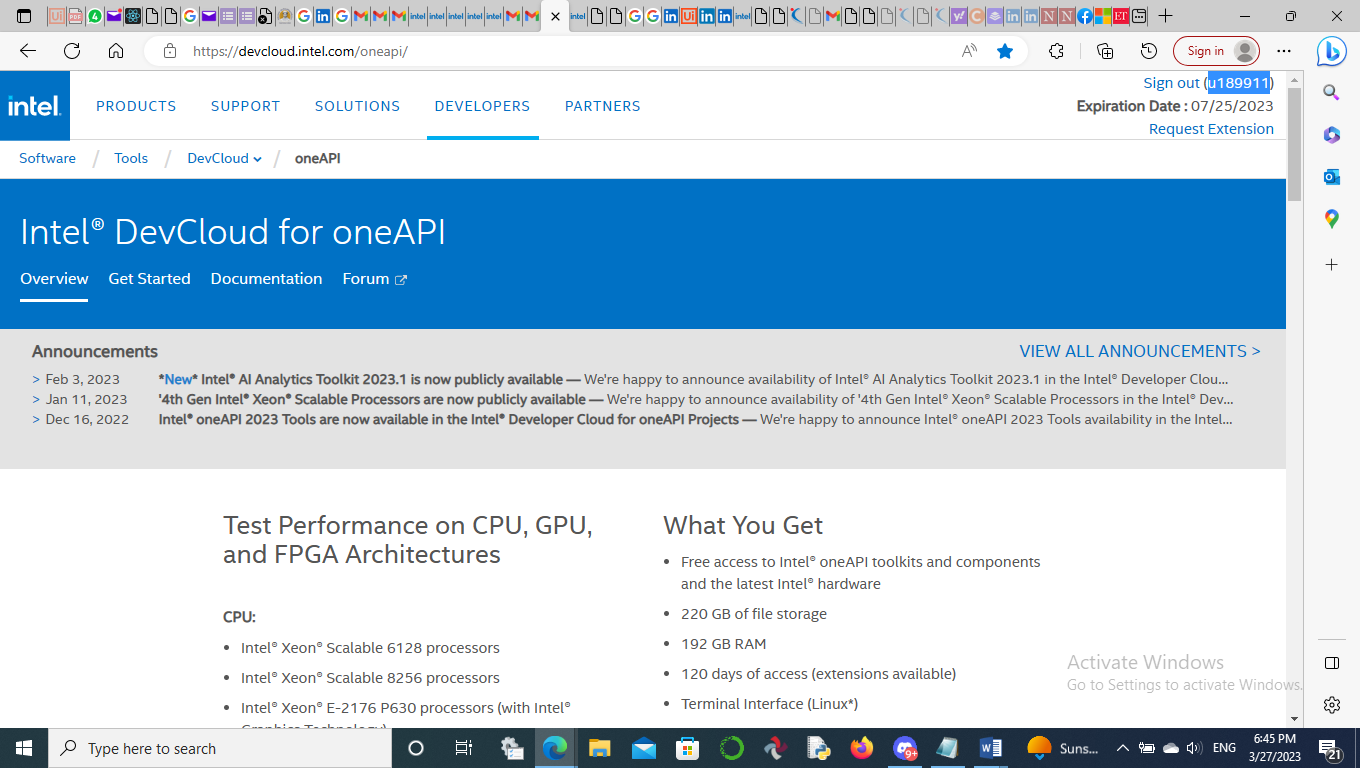The height and width of the screenshot is (768, 1360).
Task: Toggle the favorite star for this page
Action: point(1005,50)
